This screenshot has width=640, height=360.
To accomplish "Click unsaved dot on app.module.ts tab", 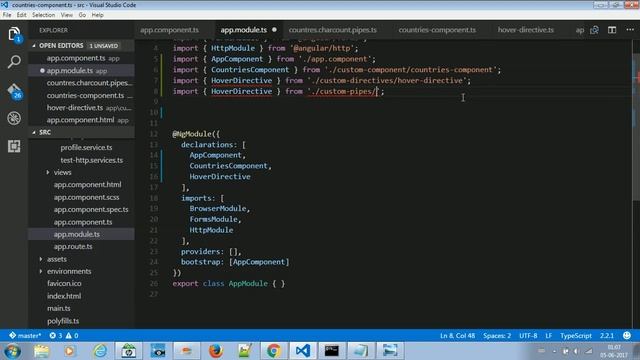I will click(274, 30).
